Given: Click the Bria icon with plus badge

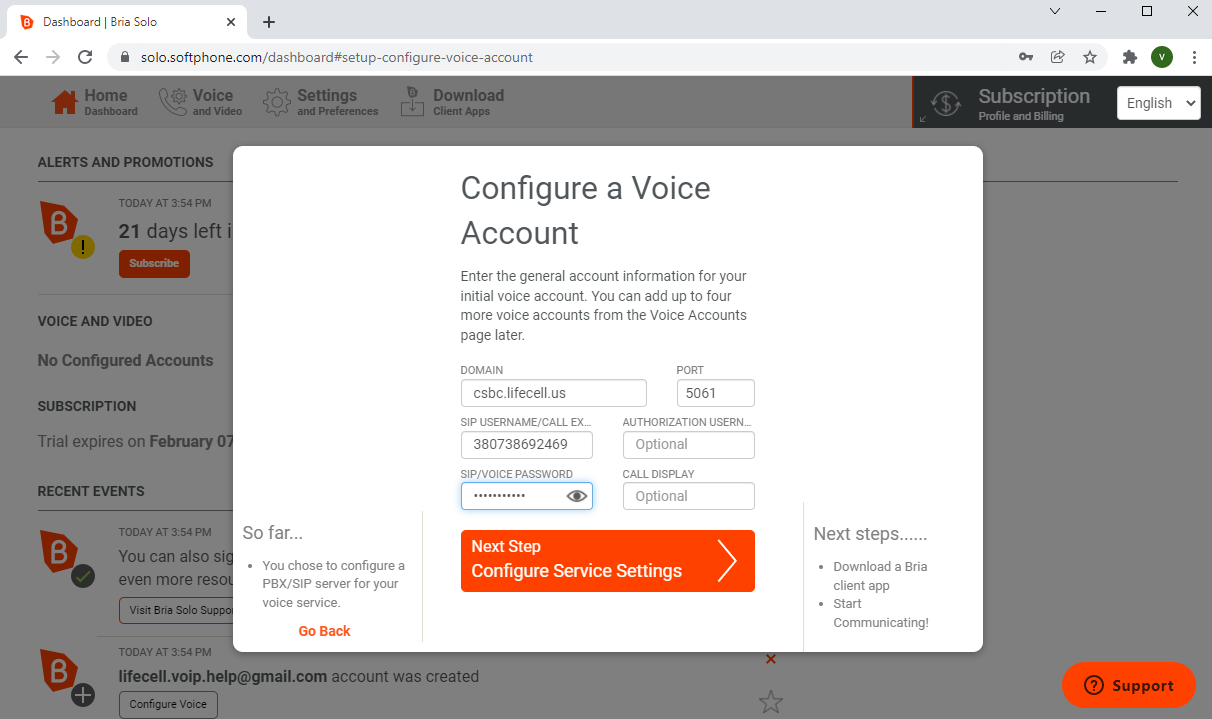Looking at the screenshot, I should click(x=66, y=677).
